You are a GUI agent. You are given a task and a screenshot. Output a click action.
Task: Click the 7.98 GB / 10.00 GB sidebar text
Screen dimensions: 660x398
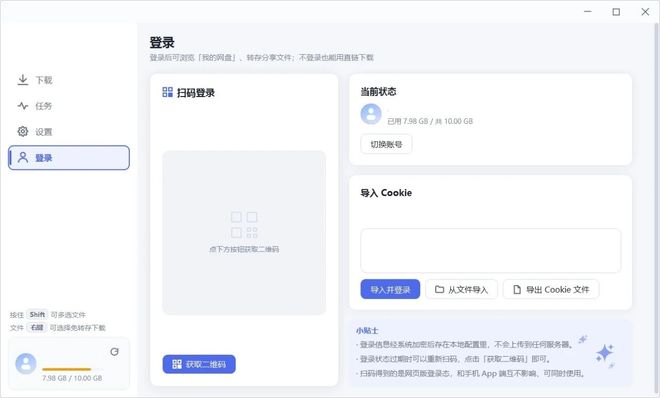(72, 378)
